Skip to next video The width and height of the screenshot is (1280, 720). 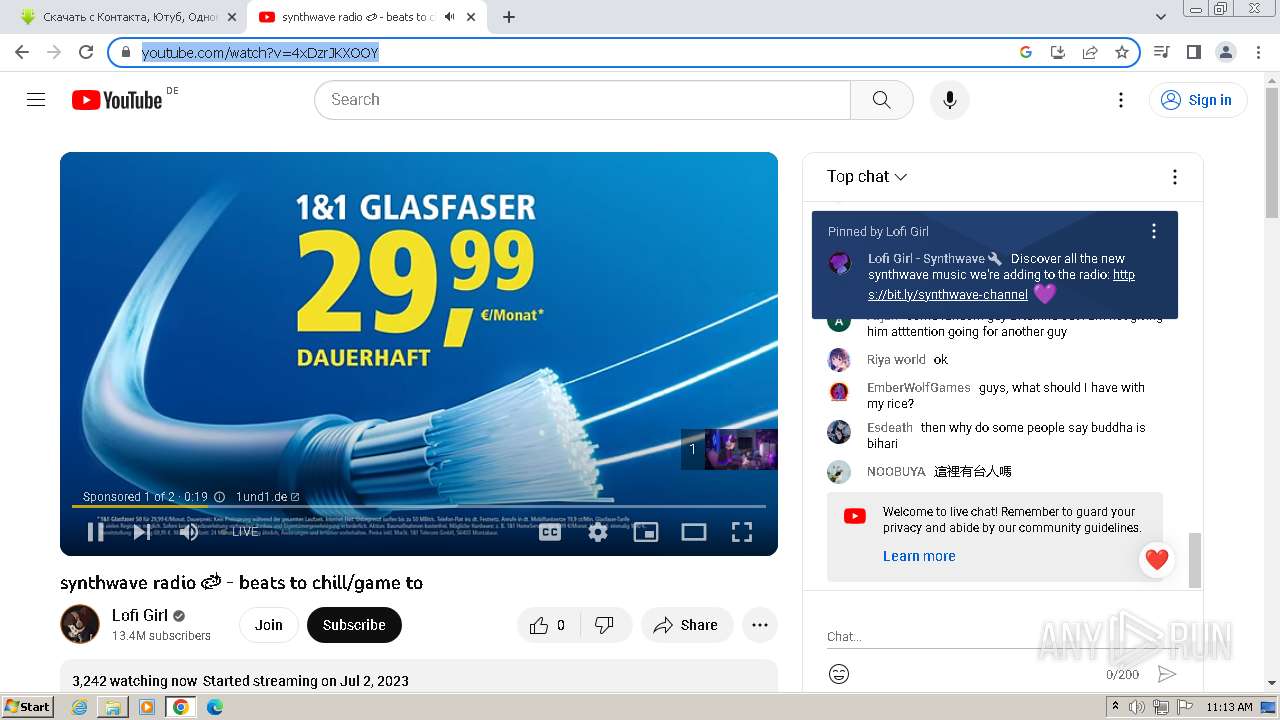141,532
